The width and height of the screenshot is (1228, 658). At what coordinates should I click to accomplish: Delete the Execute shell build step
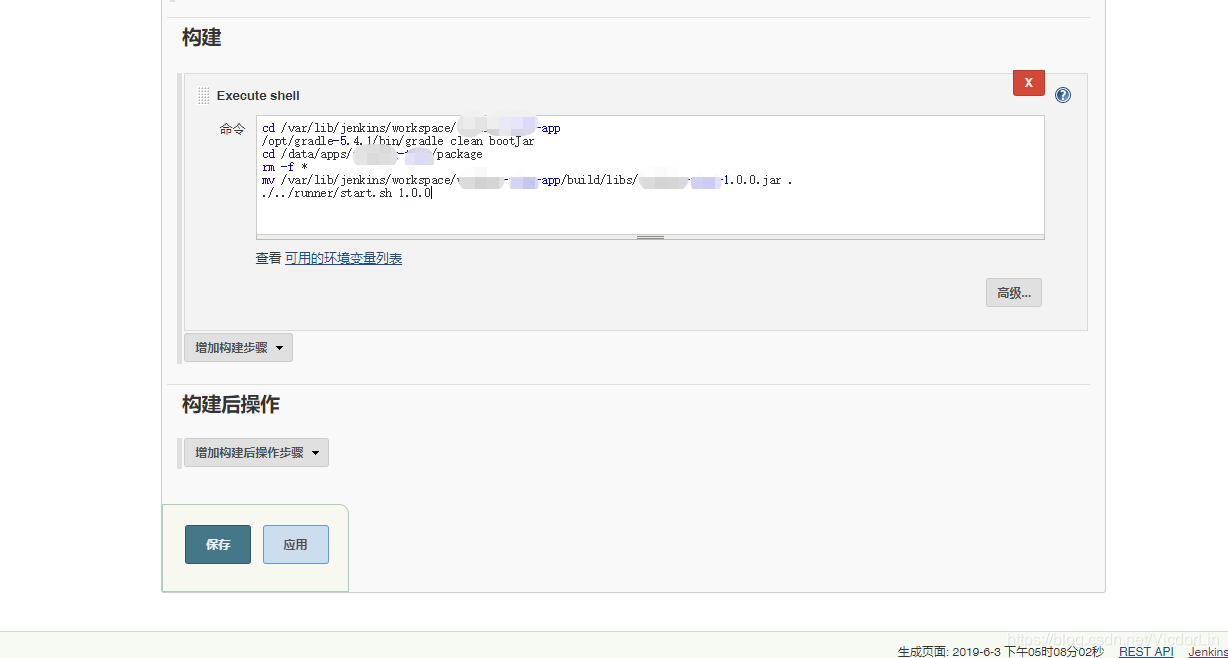coord(1028,83)
